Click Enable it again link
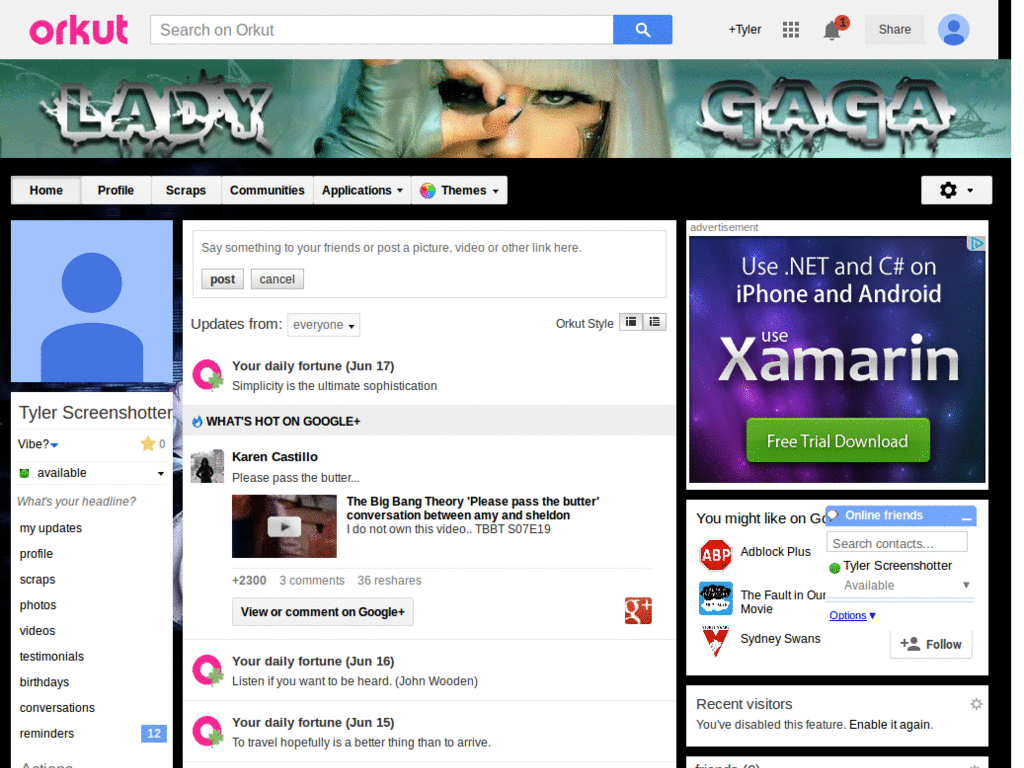1024x768 pixels. click(x=890, y=725)
